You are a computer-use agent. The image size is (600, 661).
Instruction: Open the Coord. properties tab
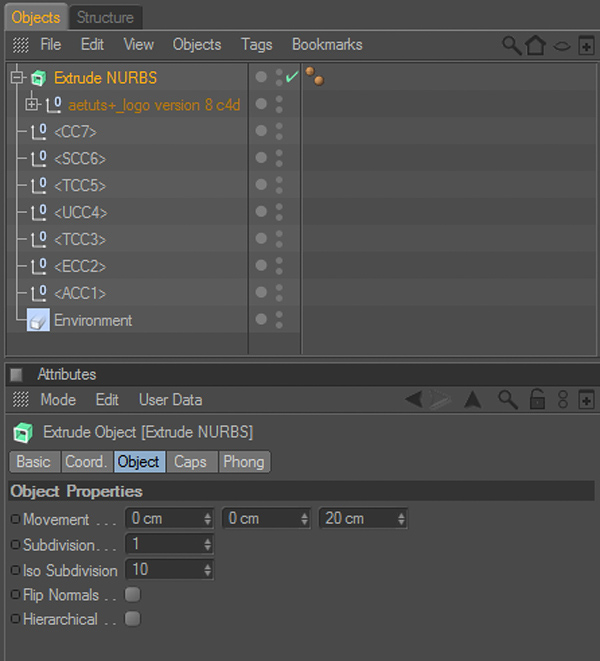point(87,462)
